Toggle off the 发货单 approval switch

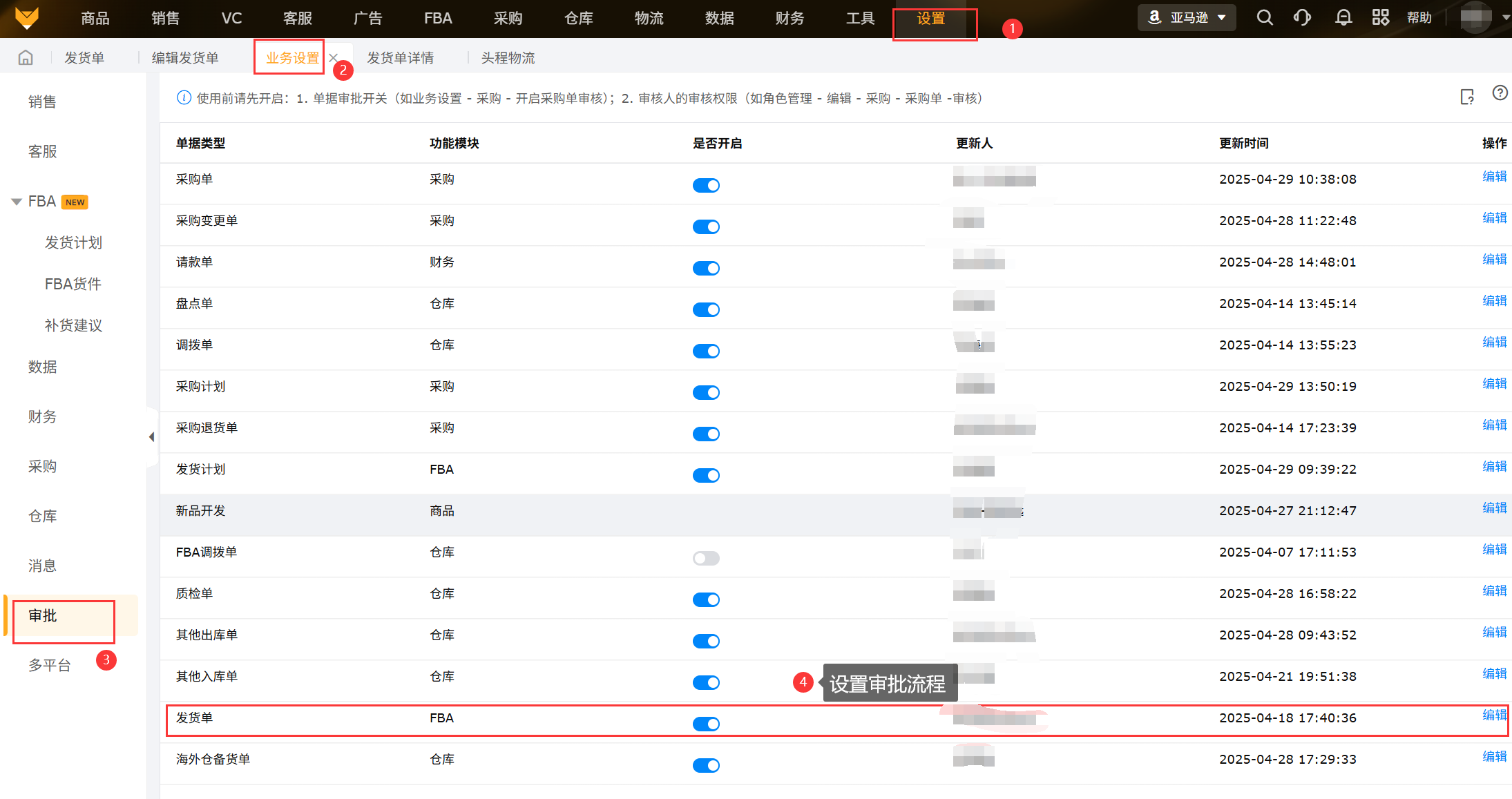click(706, 724)
